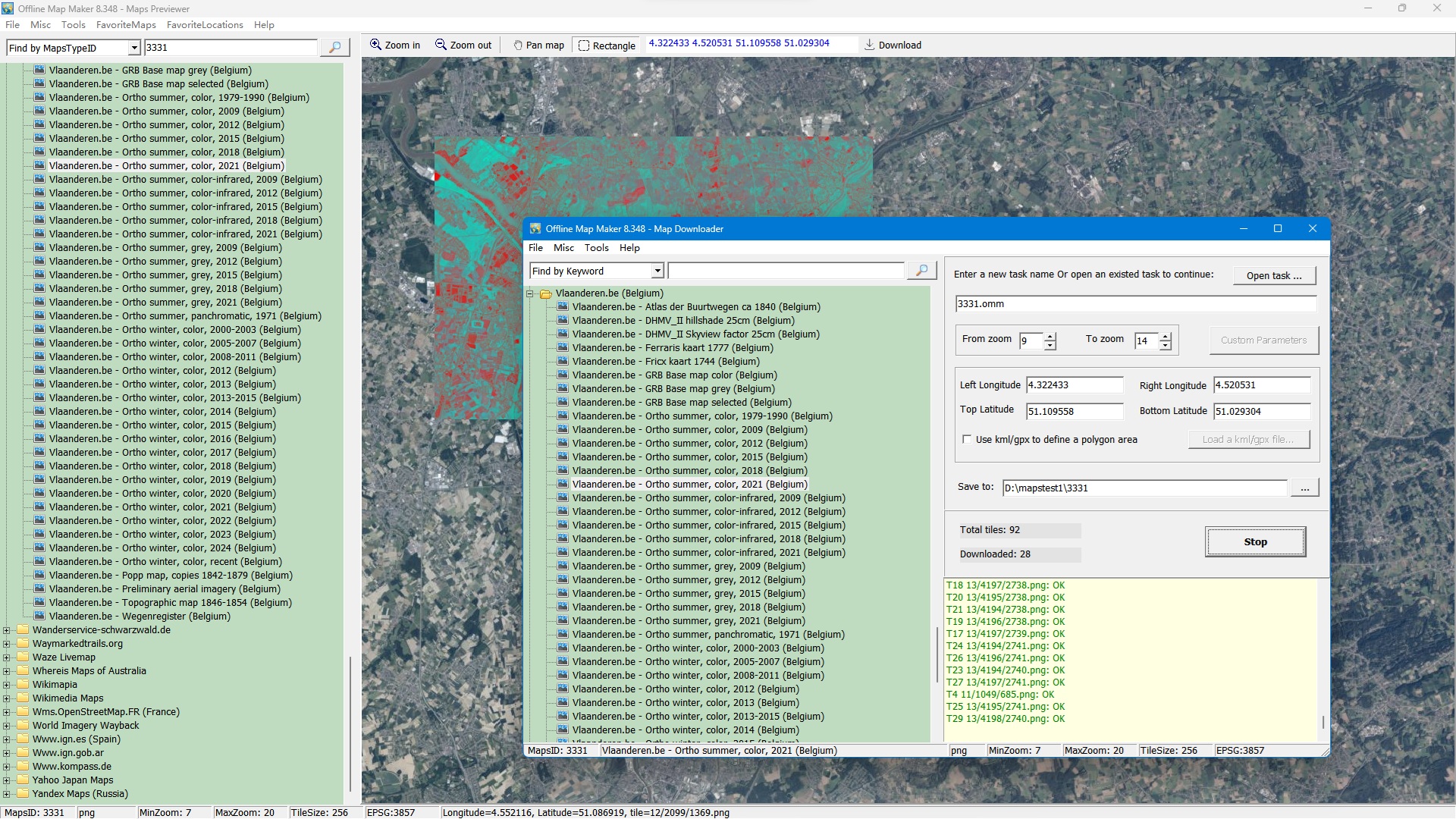Image resolution: width=1456 pixels, height=819 pixels.
Task: Click the search icon in Maps Previewer
Action: click(334, 47)
